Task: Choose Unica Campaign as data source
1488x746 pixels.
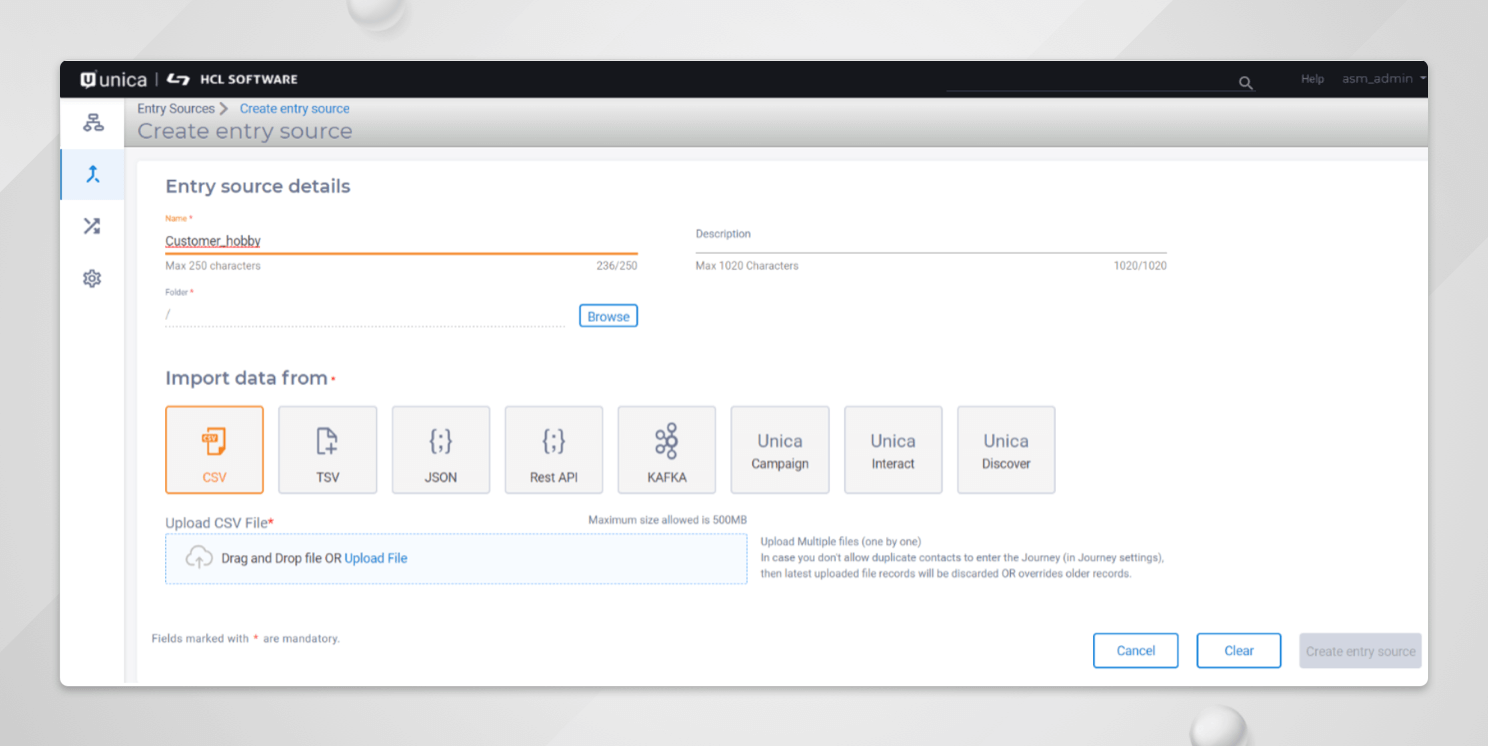Action: coord(779,449)
